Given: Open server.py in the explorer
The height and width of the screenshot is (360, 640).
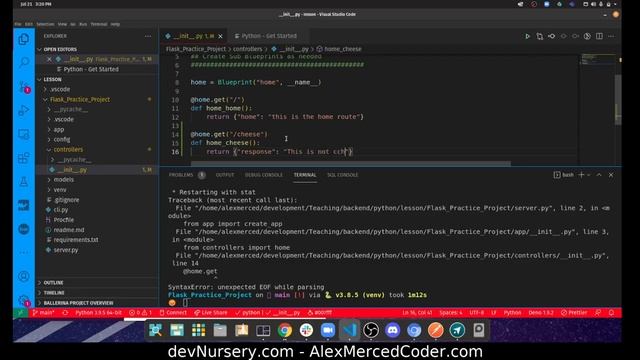Looking at the screenshot, I should tap(66, 250).
